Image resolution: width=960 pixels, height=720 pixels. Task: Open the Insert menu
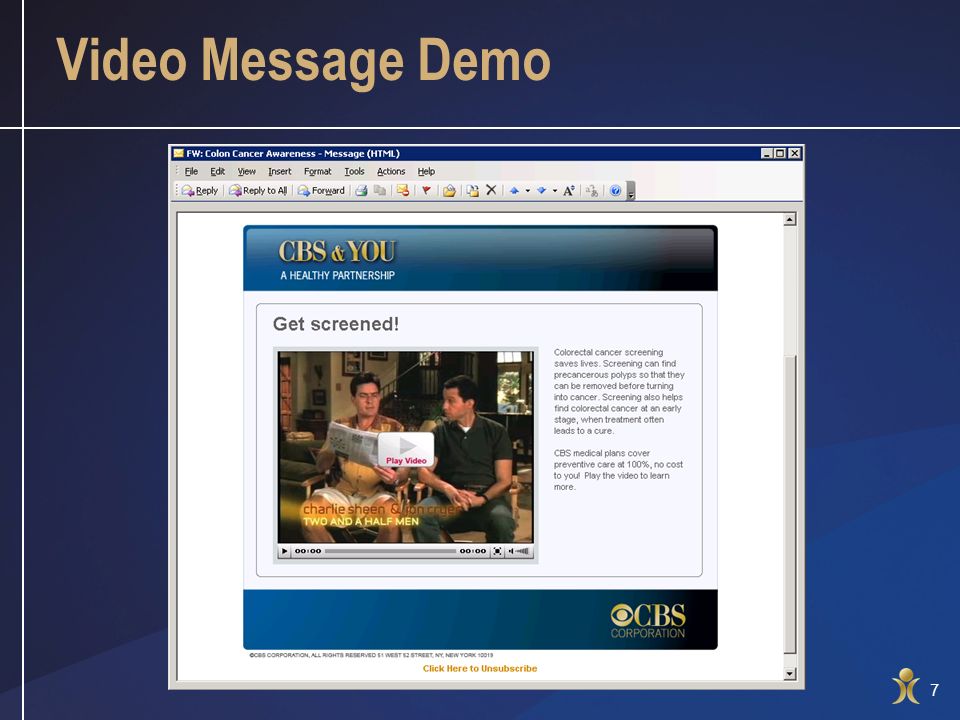[x=280, y=171]
